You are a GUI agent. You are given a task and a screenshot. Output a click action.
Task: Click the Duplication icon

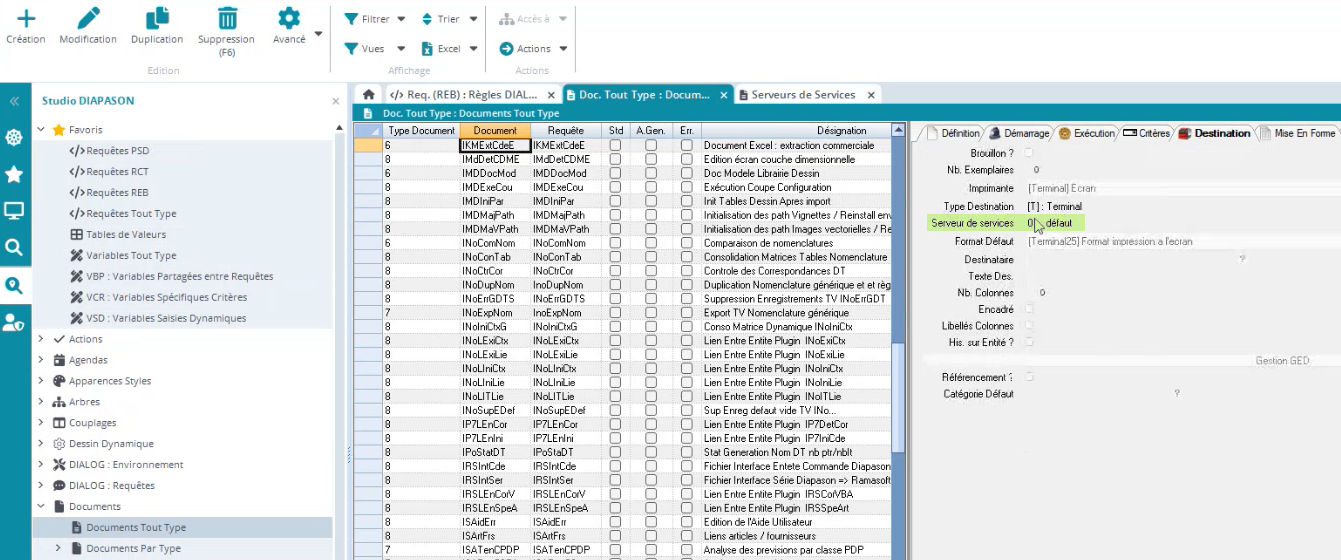coord(157,19)
